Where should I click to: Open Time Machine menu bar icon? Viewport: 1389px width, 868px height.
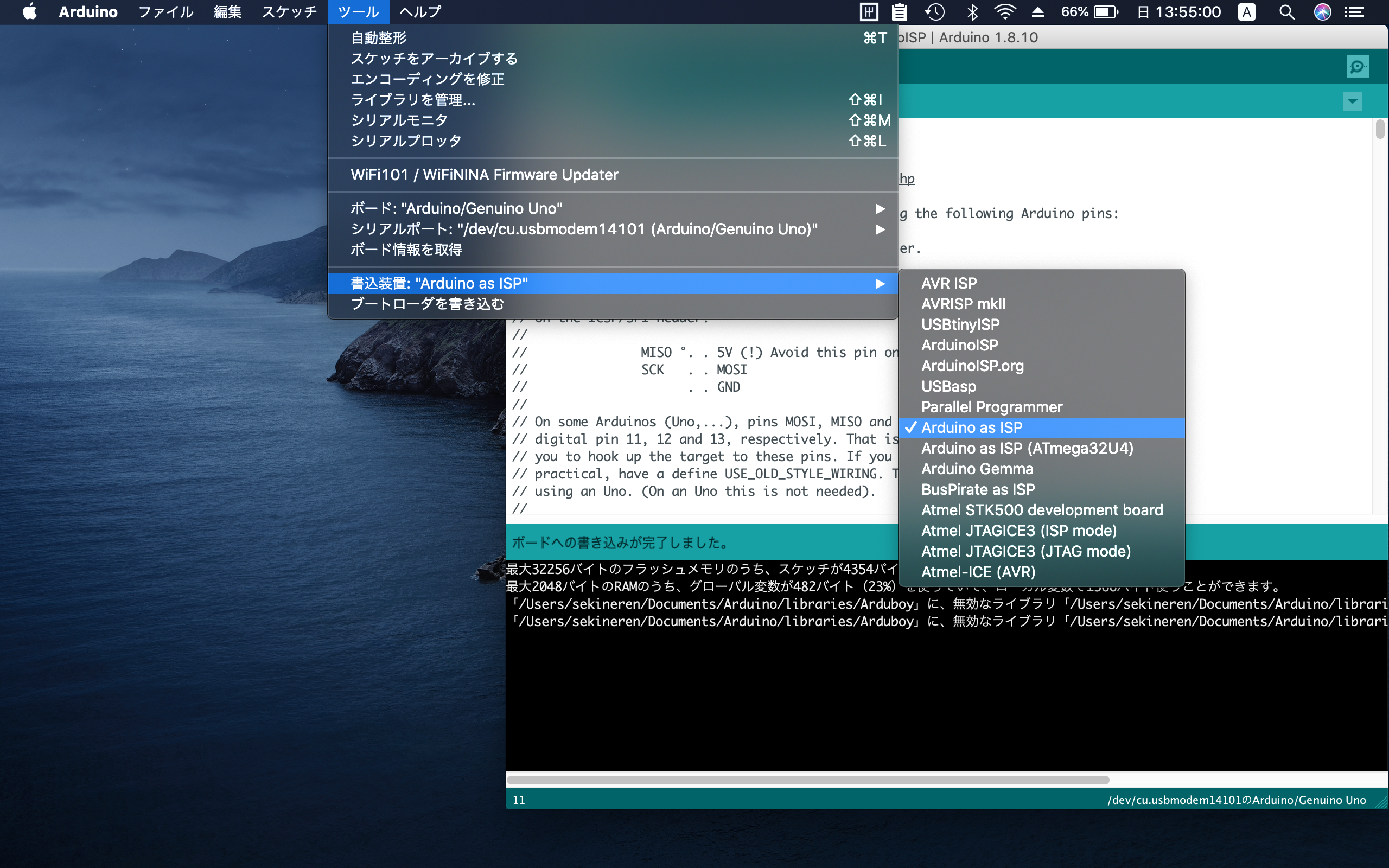[x=934, y=12]
